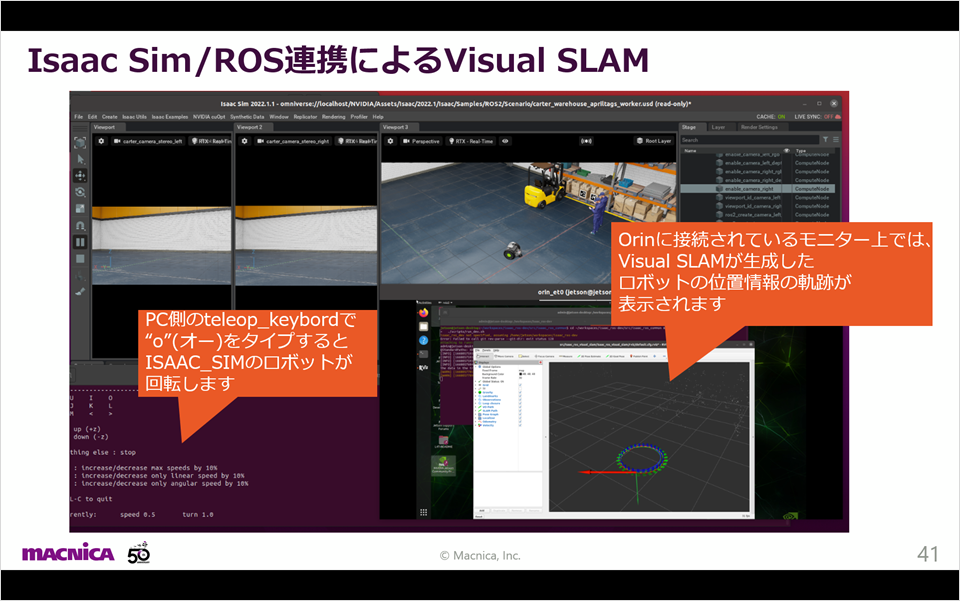Click the Stage panel filter funnel icon
Image resolution: width=960 pixels, height=601 pixels.
click(x=825, y=140)
